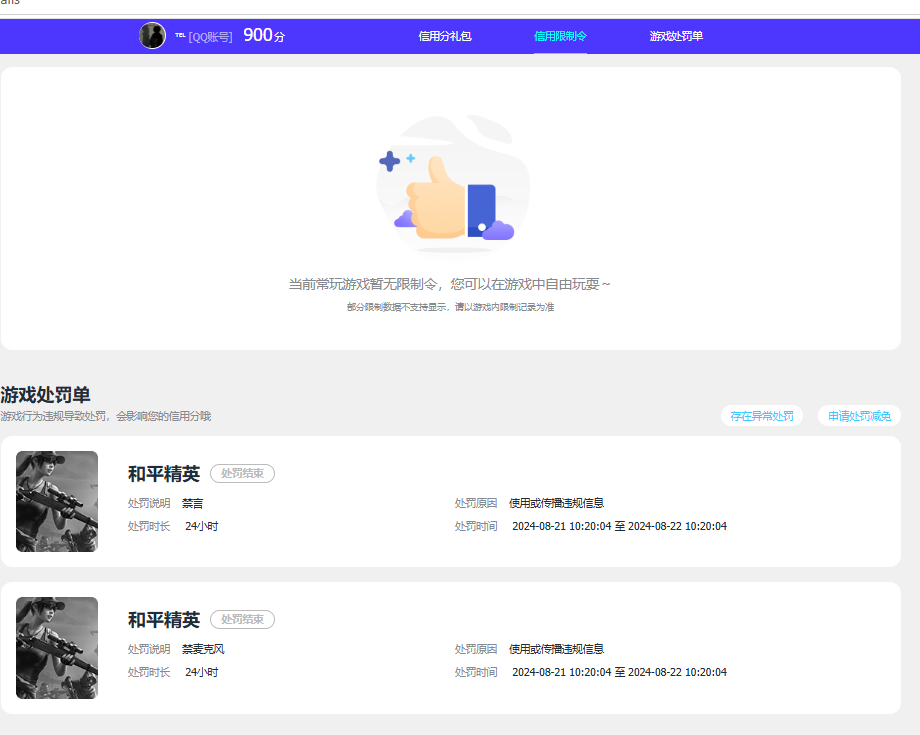Click 24小时 duration on 禁言 card
Viewport: 920px width, 735px height.
[x=202, y=526]
